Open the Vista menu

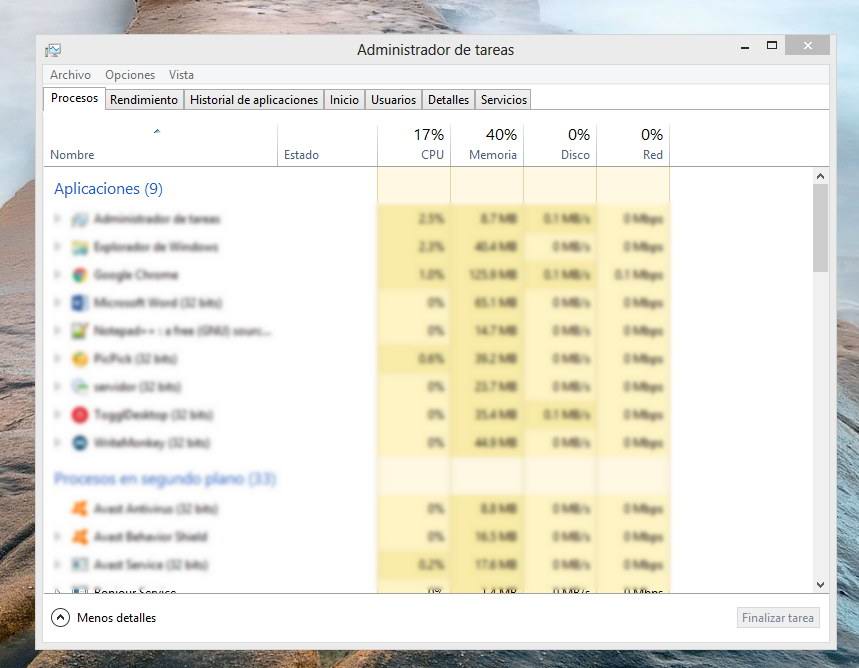tap(181, 75)
